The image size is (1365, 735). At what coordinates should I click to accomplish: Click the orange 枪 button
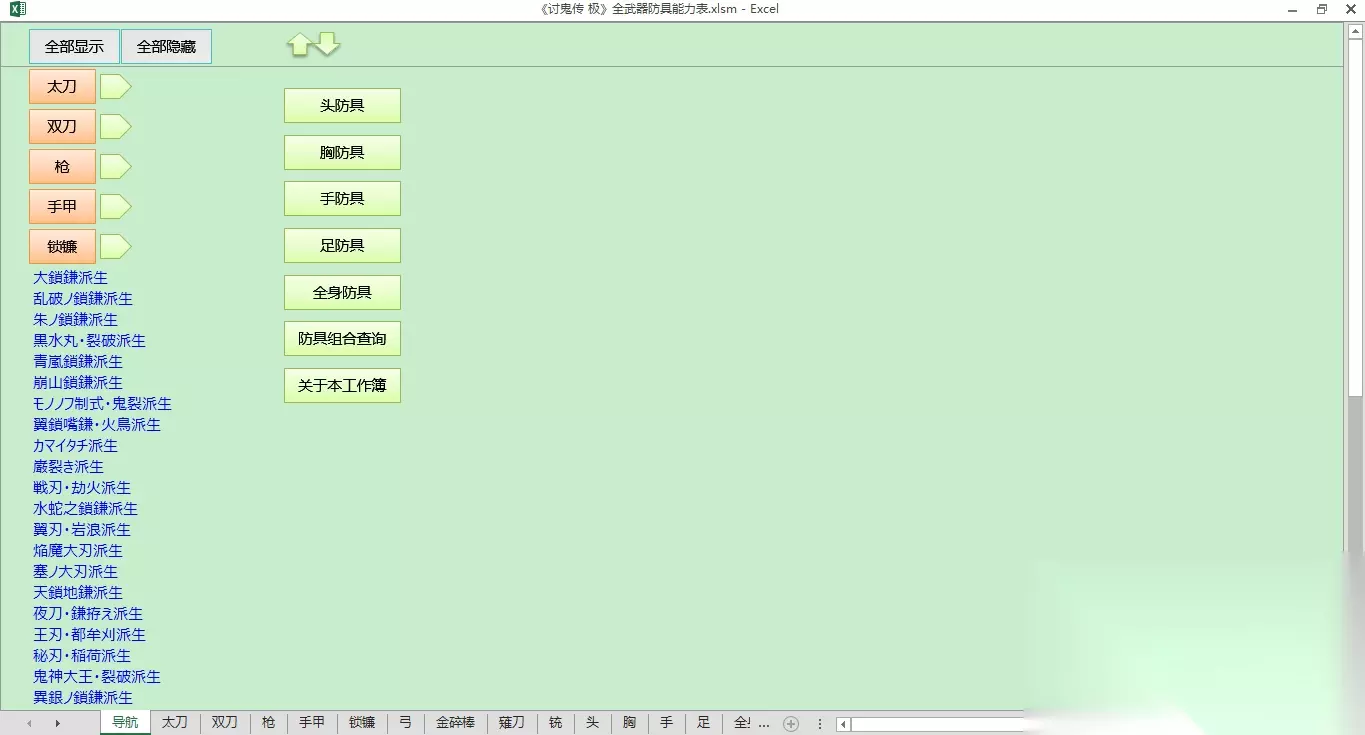click(x=62, y=167)
